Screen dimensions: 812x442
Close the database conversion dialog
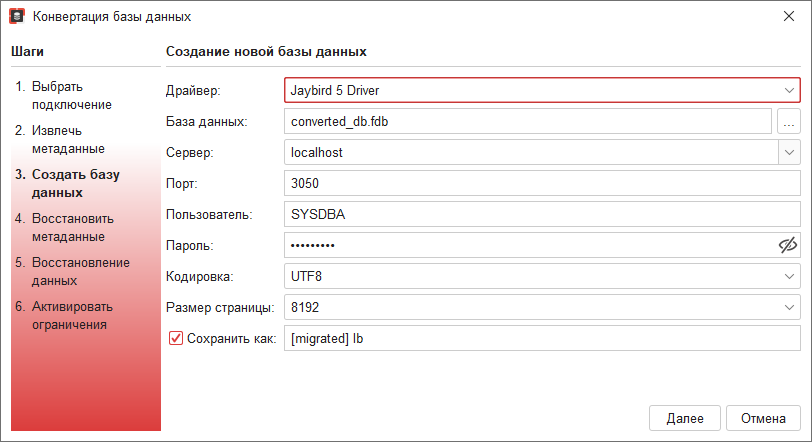(789, 16)
